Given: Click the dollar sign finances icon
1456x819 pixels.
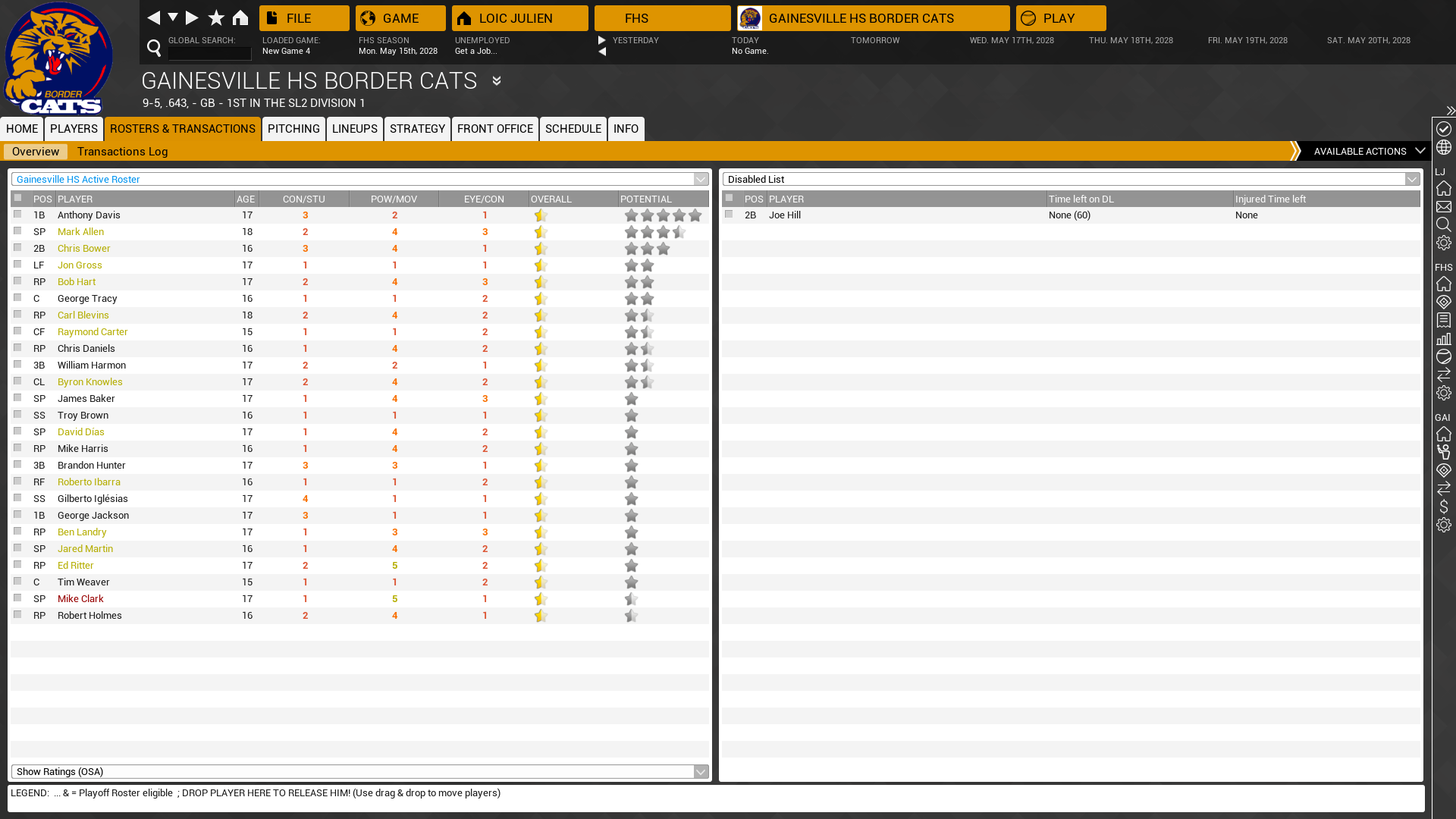Looking at the screenshot, I should (1443, 507).
